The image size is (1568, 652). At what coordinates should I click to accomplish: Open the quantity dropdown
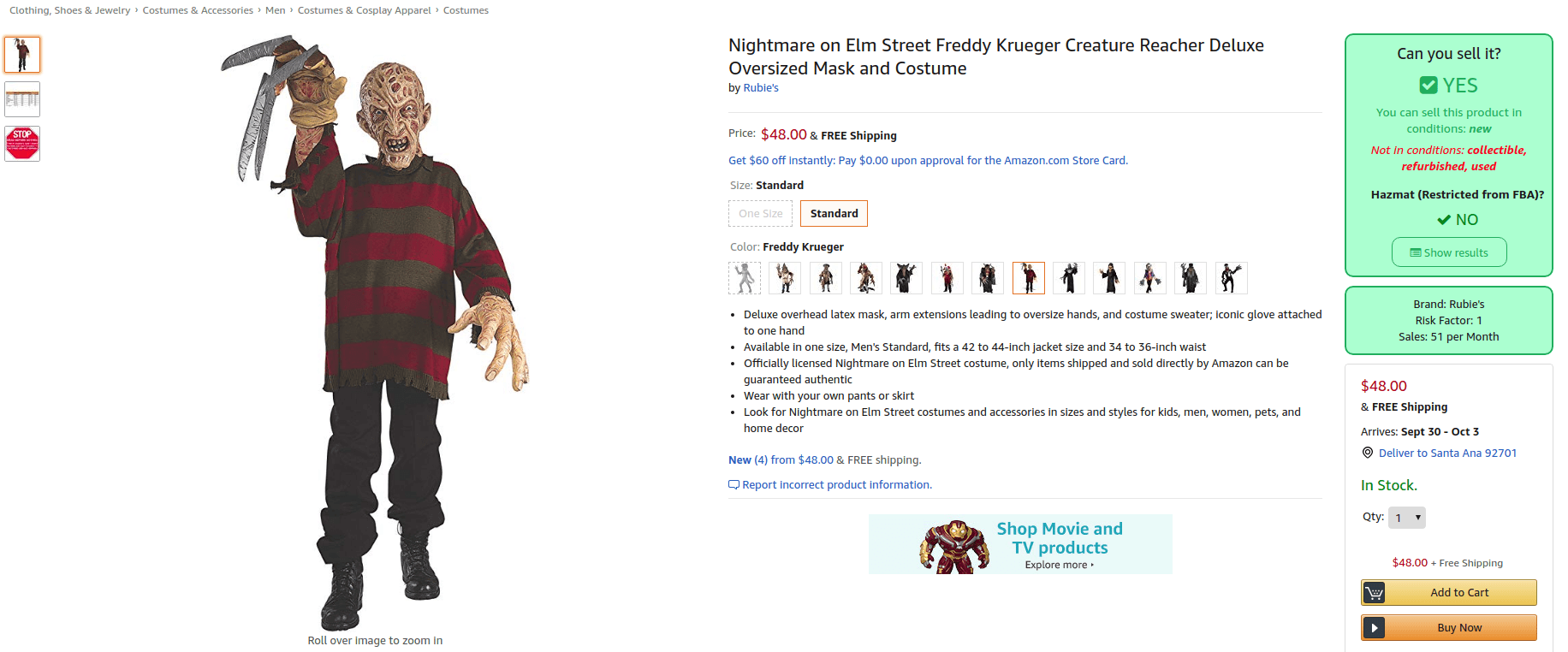(x=1406, y=517)
